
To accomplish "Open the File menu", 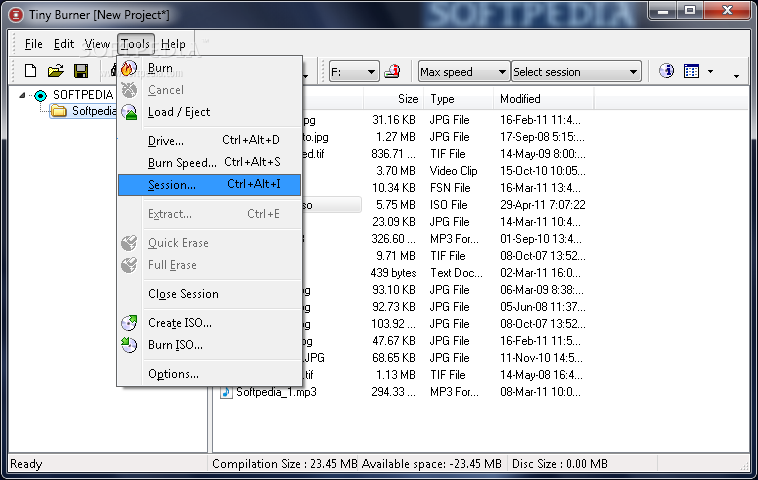I will click(33, 44).
